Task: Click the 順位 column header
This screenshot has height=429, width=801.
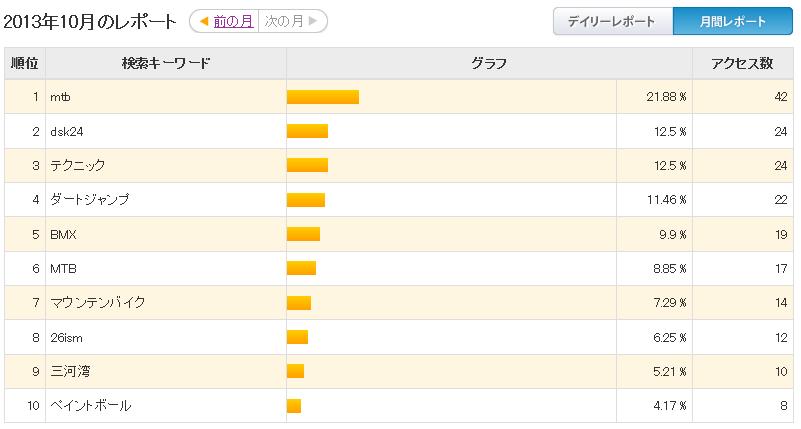Action: coord(25,63)
